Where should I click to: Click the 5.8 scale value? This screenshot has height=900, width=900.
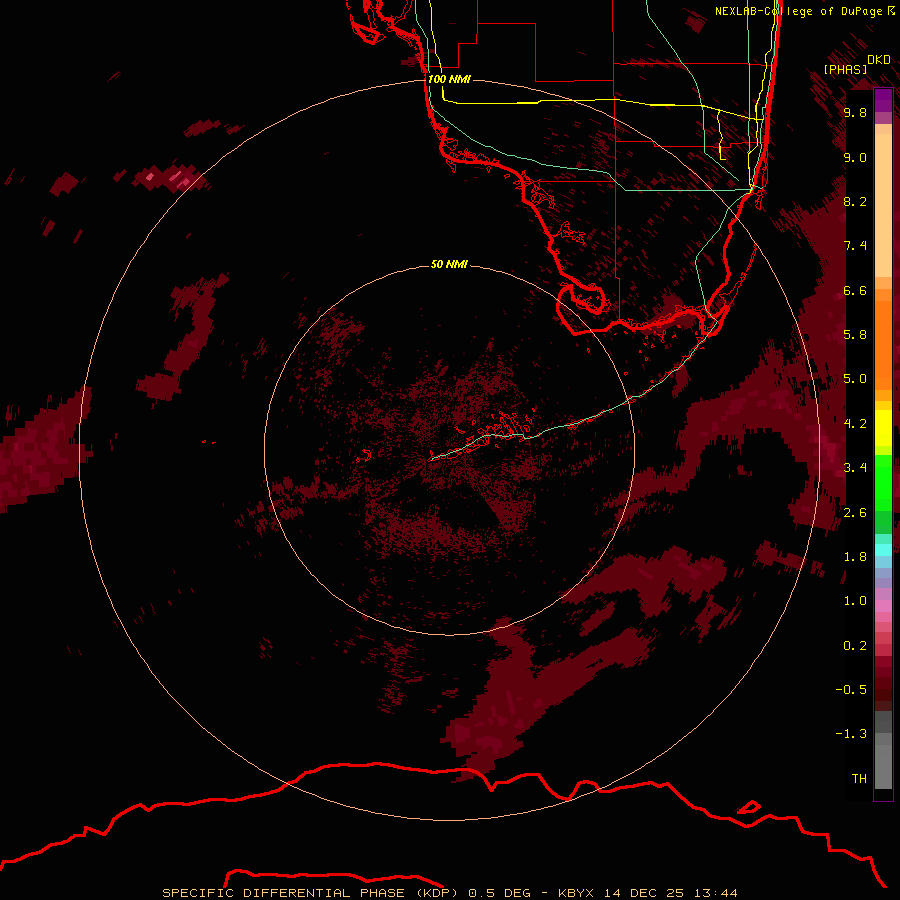coord(855,335)
